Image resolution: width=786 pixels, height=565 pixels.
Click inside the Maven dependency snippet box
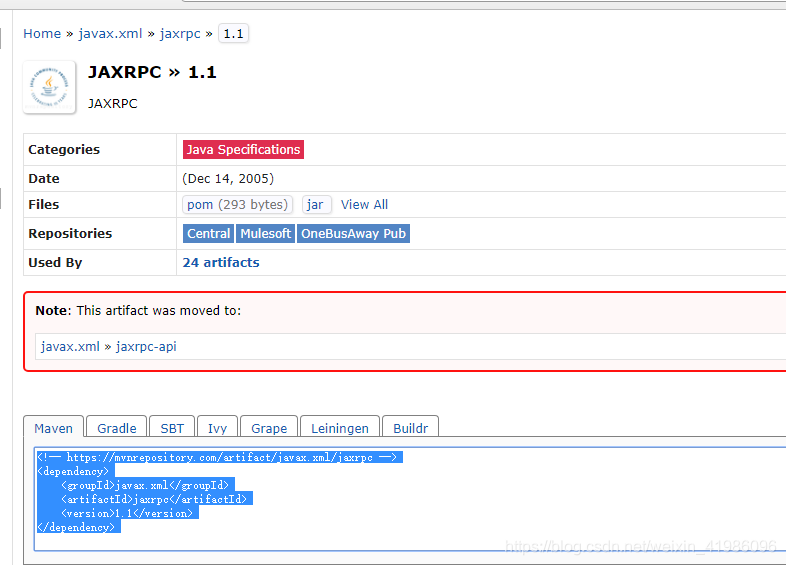410,499
